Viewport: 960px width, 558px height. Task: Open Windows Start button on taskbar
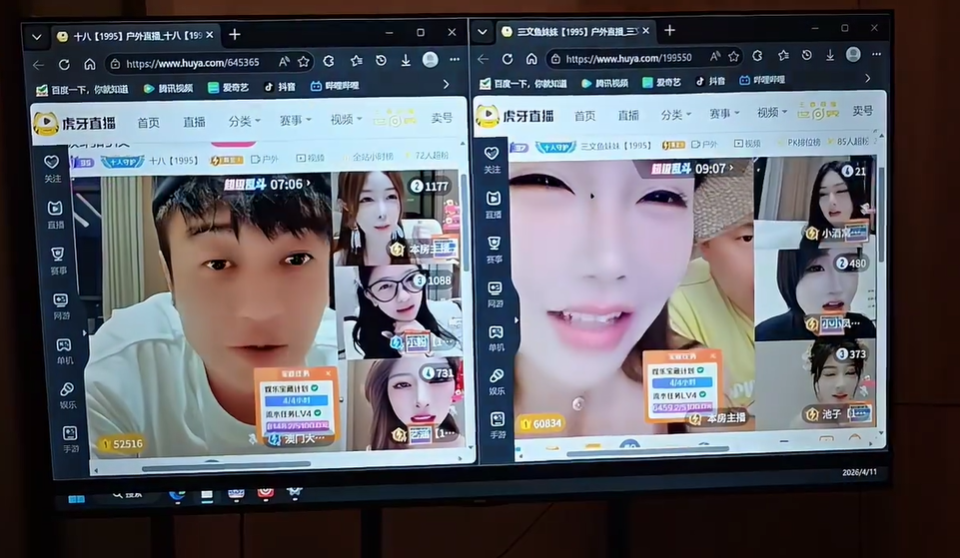pos(77,499)
